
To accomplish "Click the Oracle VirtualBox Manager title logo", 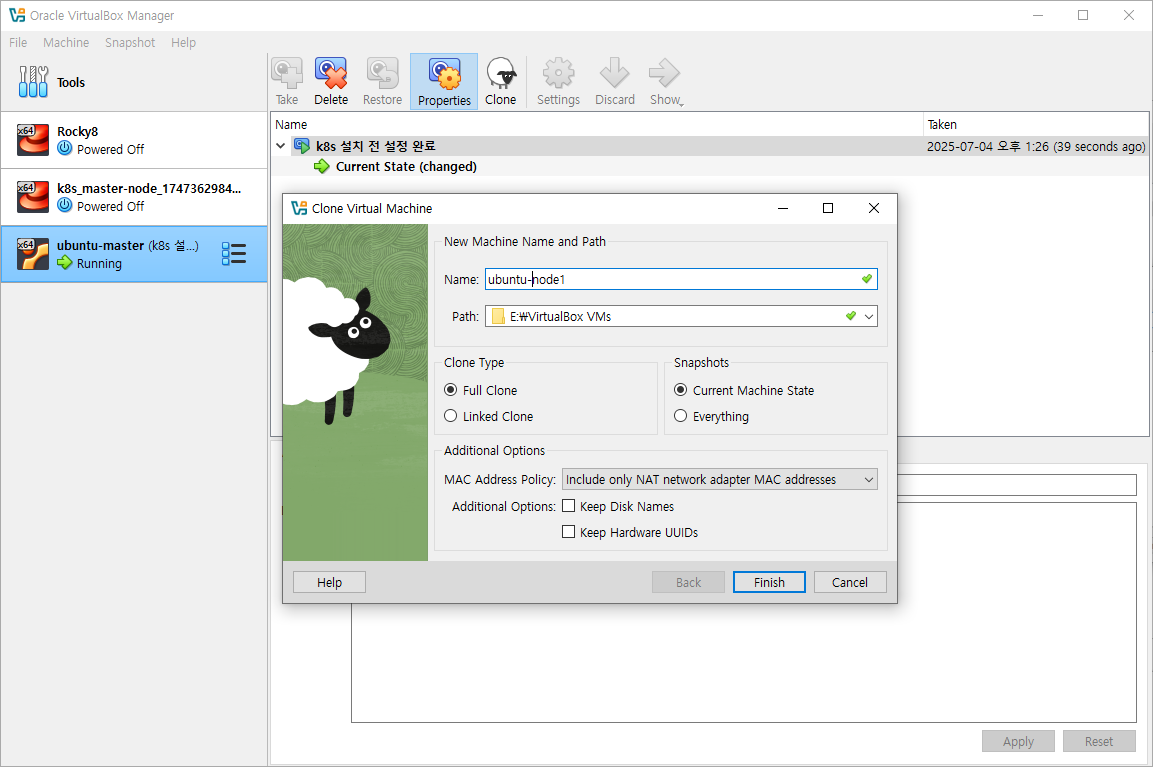I will [17, 15].
